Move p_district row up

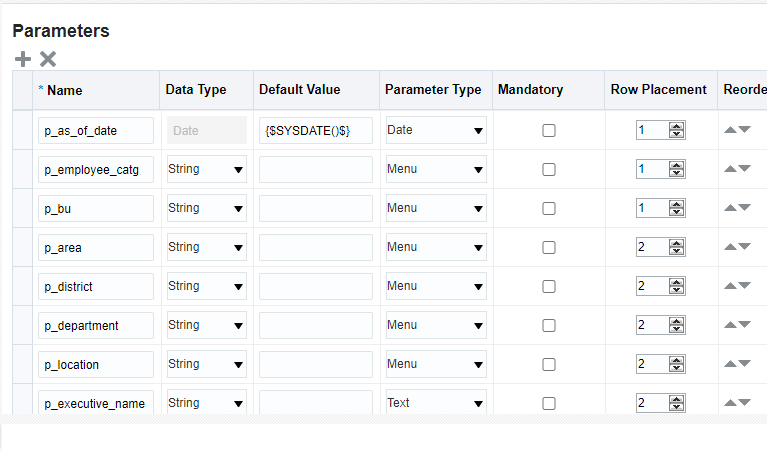click(730, 286)
